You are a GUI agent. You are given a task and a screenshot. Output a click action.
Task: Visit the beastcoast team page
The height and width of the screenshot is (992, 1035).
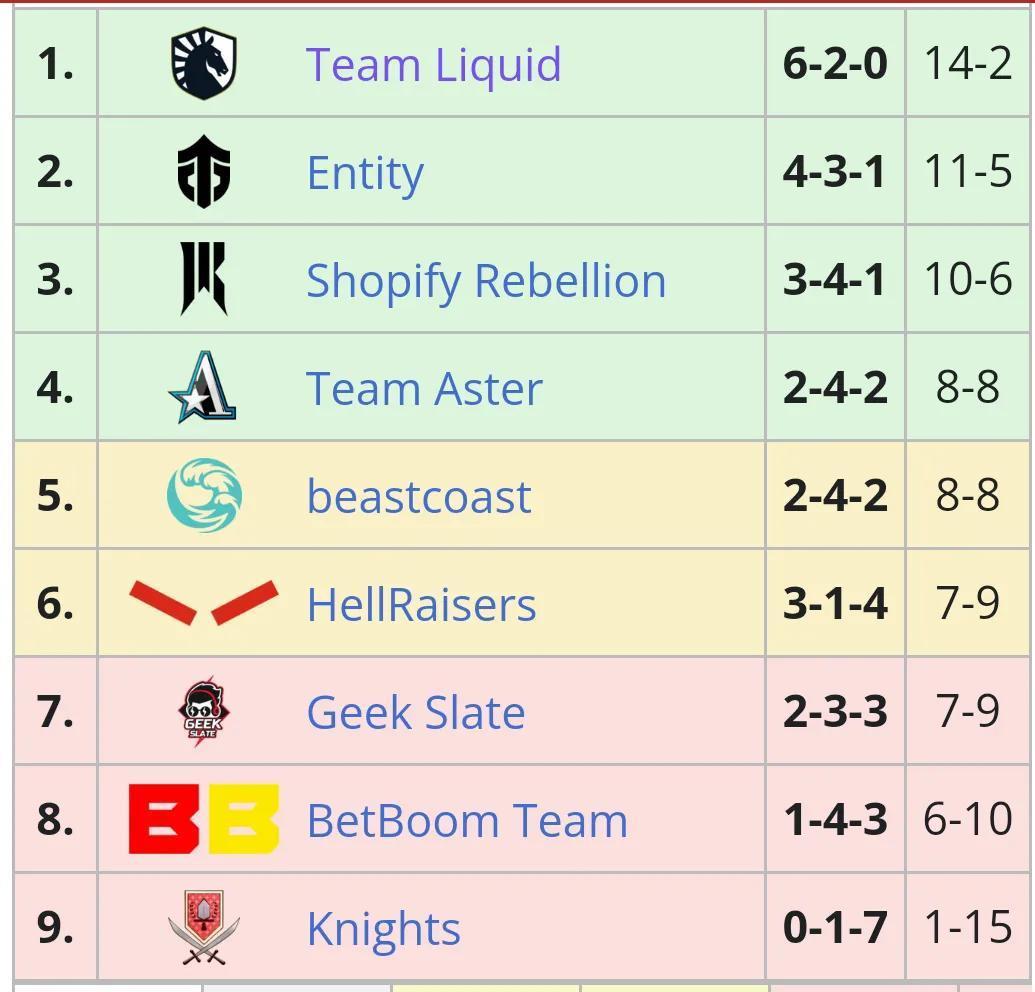(x=419, y=497)
